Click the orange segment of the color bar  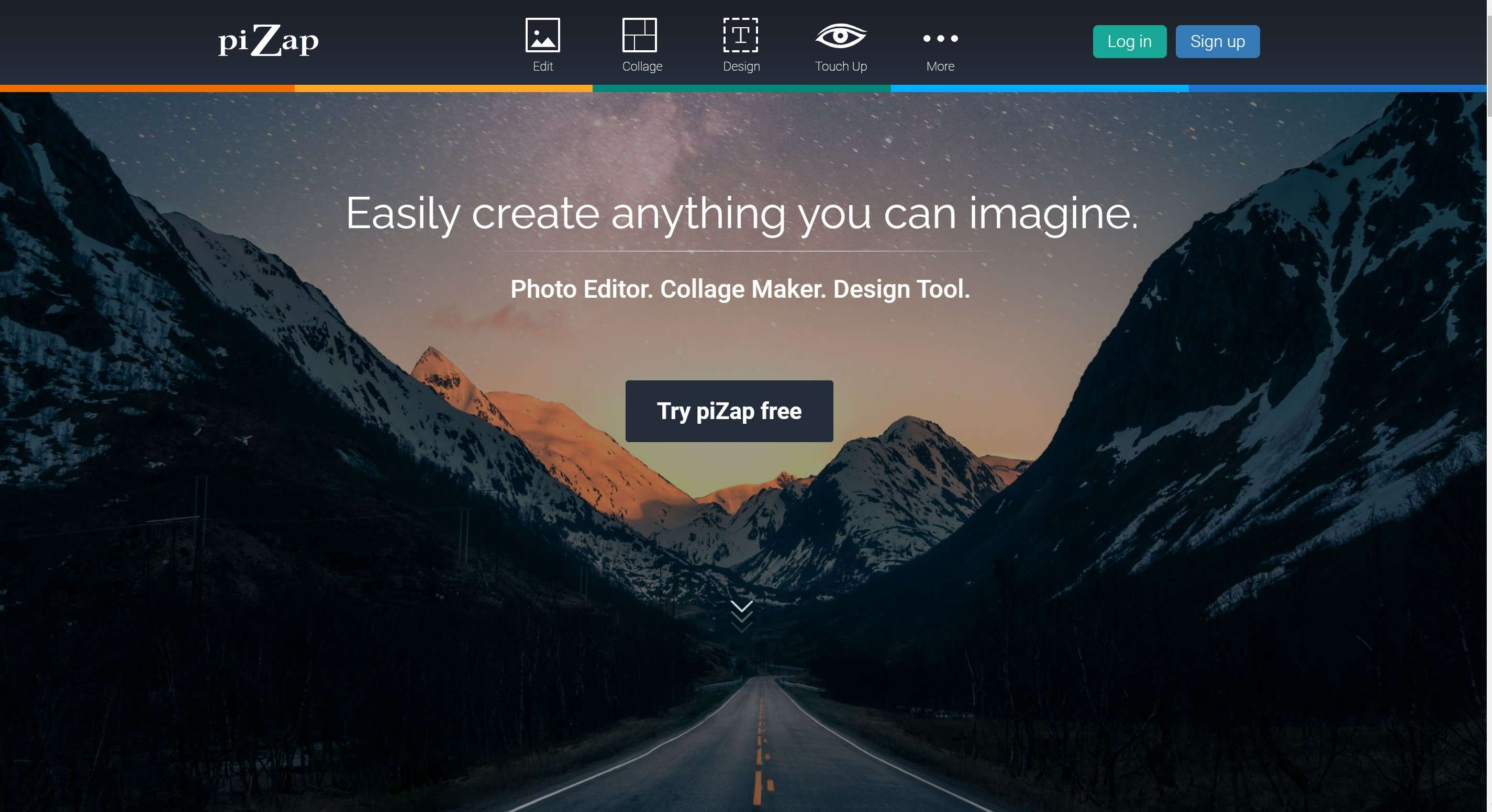tap(148, 88)
